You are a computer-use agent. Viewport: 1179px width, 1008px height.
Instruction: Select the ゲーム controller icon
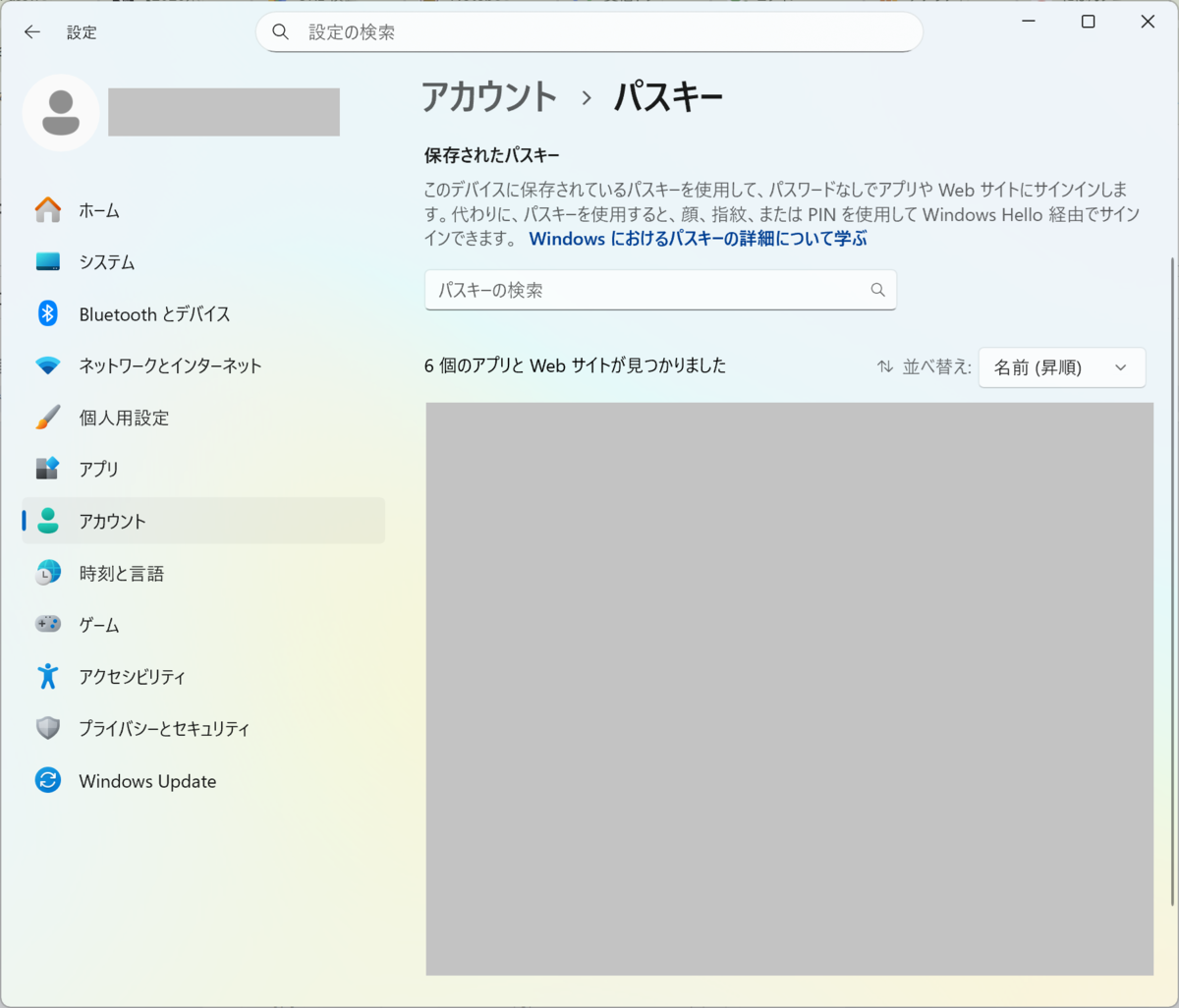pos(47,624)
